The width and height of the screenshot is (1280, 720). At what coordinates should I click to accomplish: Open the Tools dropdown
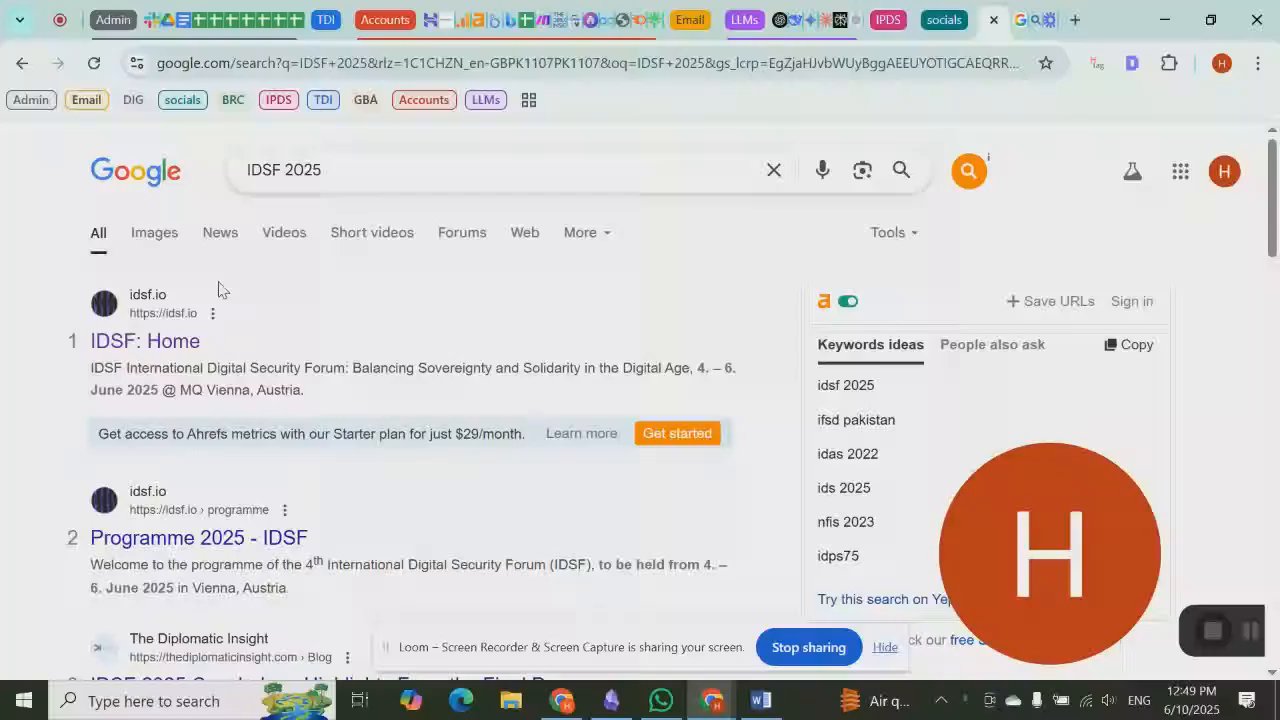coord(894,232)
